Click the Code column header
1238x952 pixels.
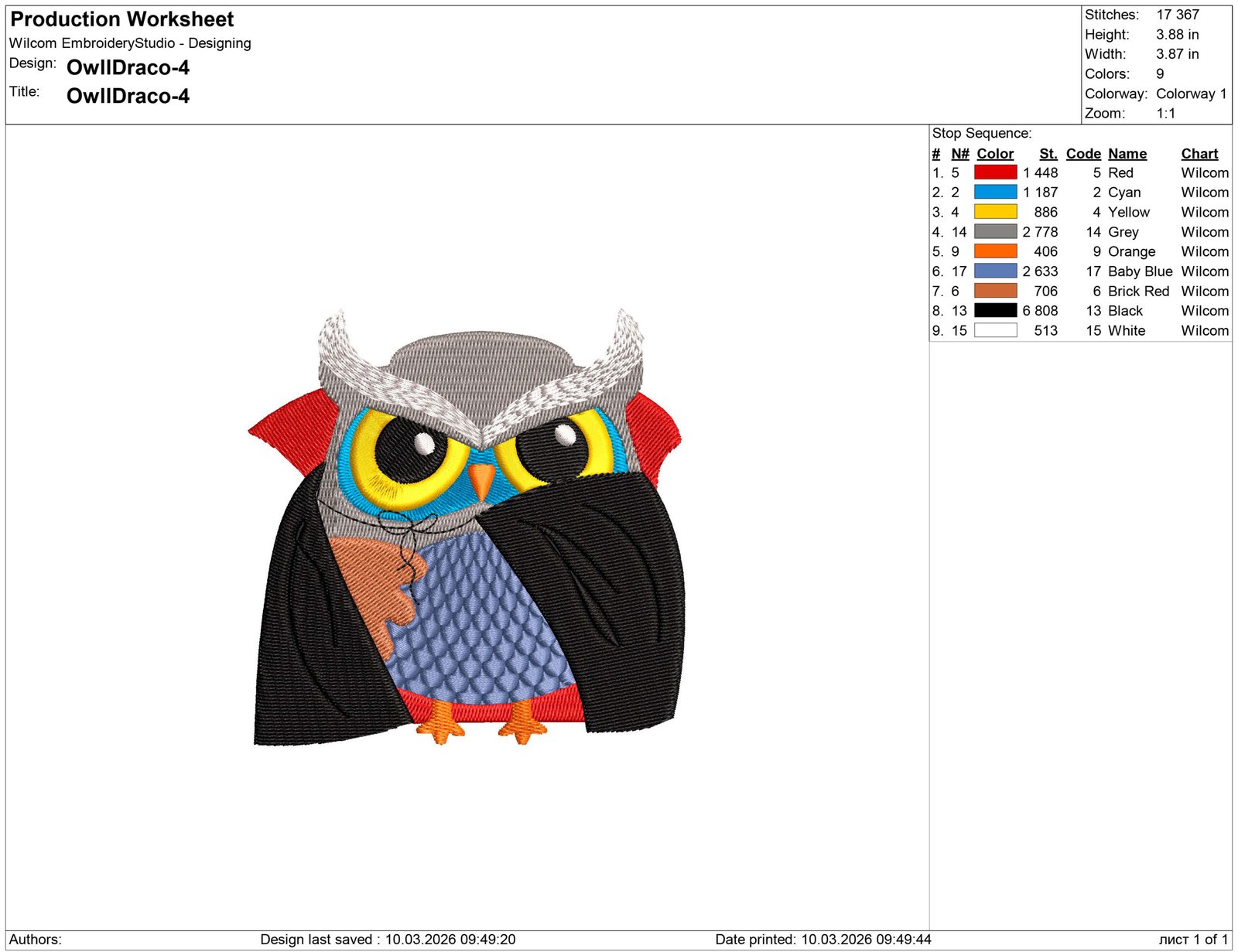pyautogui.click(x=1083, y=154)
